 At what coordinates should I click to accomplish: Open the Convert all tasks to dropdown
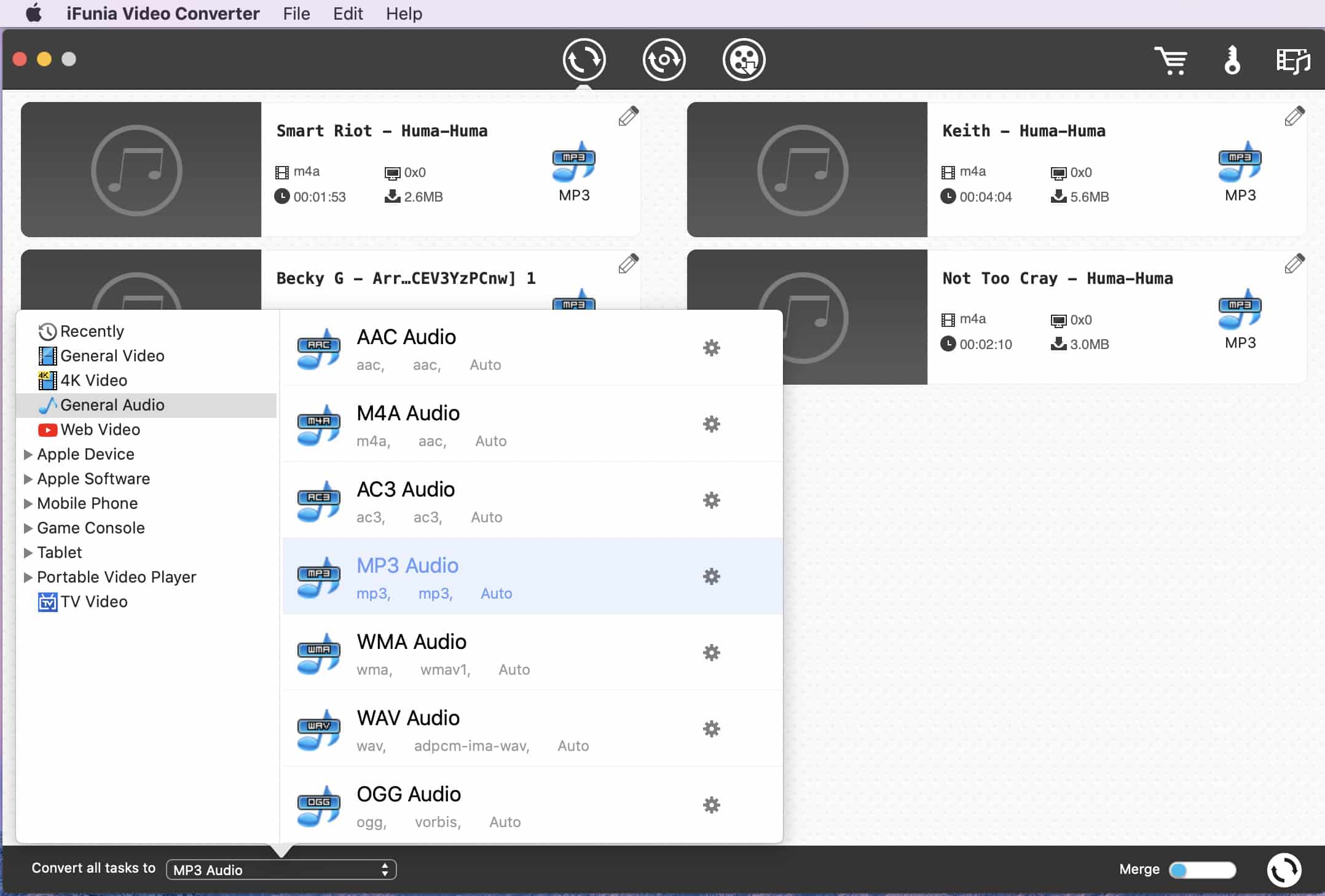(x=281, y=870)
